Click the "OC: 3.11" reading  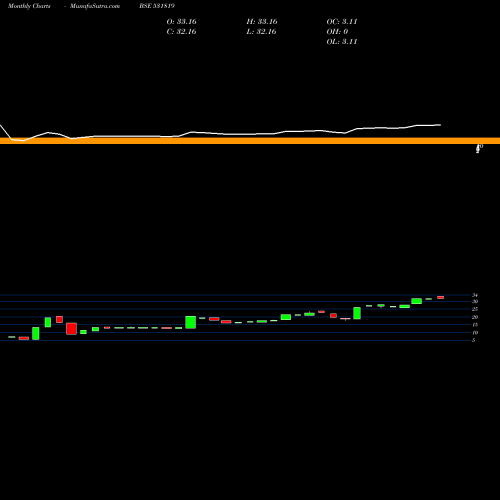coord(342,22)
